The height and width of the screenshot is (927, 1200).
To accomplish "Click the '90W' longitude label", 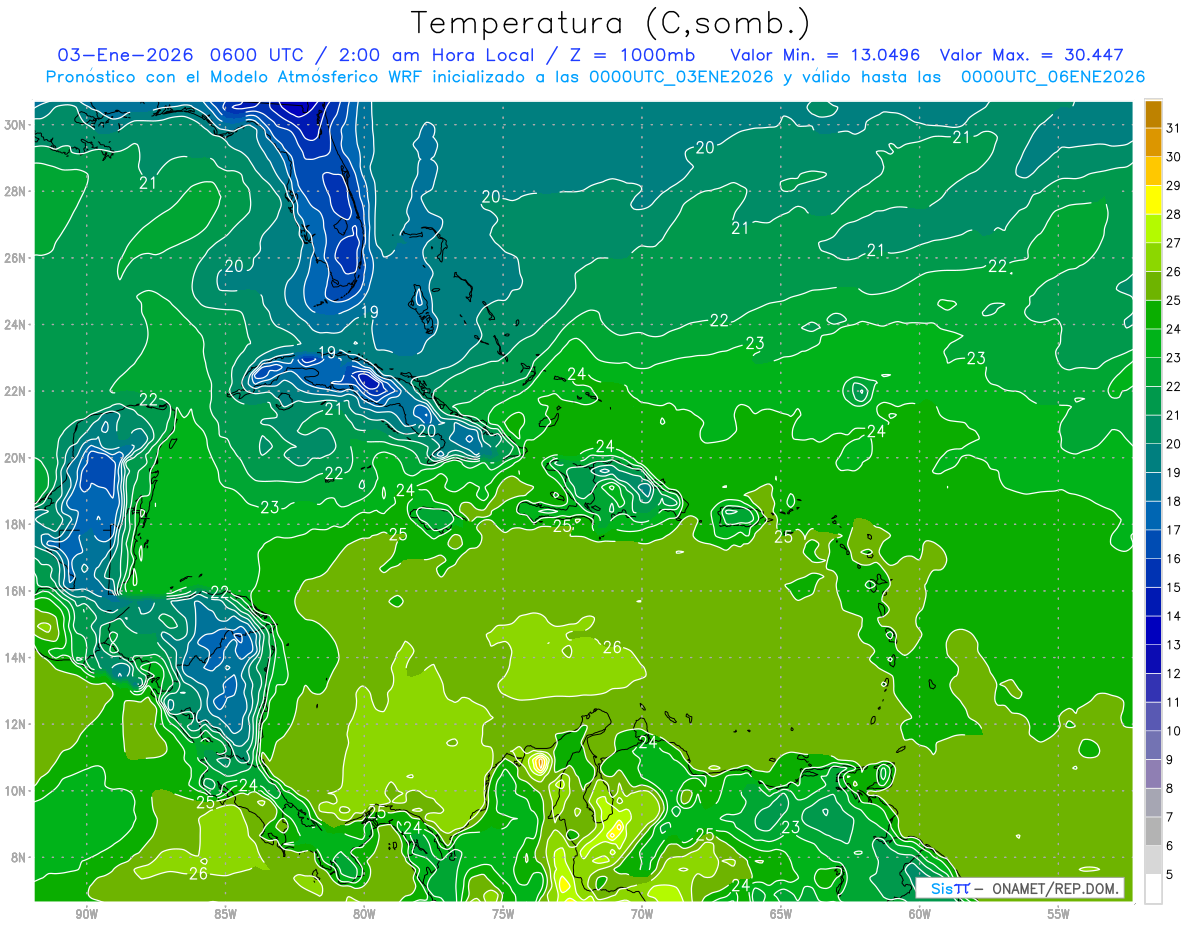I will click(x=87, y=914).
